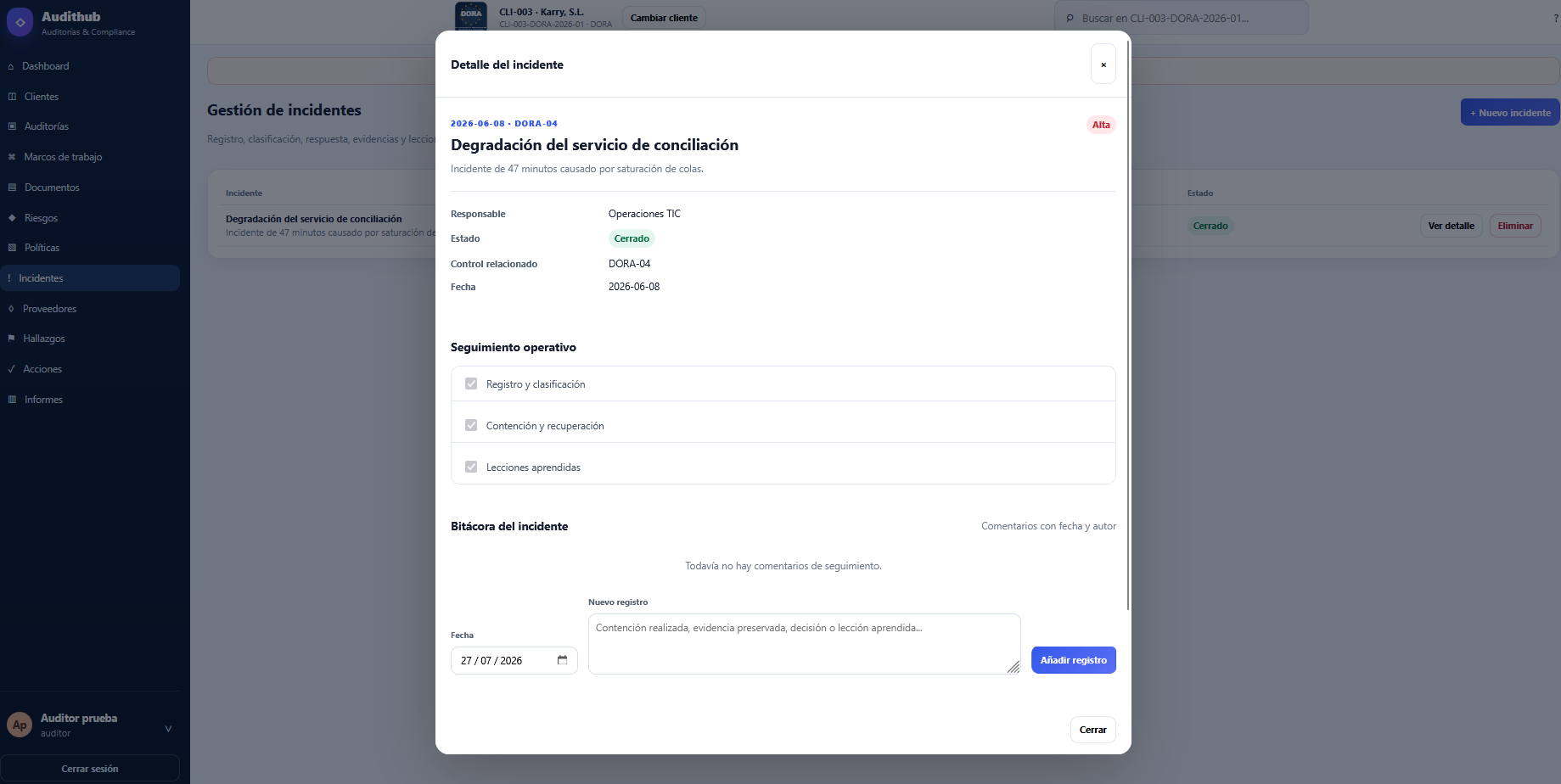This screenshot has height=784, width=1561.
Task: Click the Nuevo incidente button
Action: click(x=1510, y=112)
